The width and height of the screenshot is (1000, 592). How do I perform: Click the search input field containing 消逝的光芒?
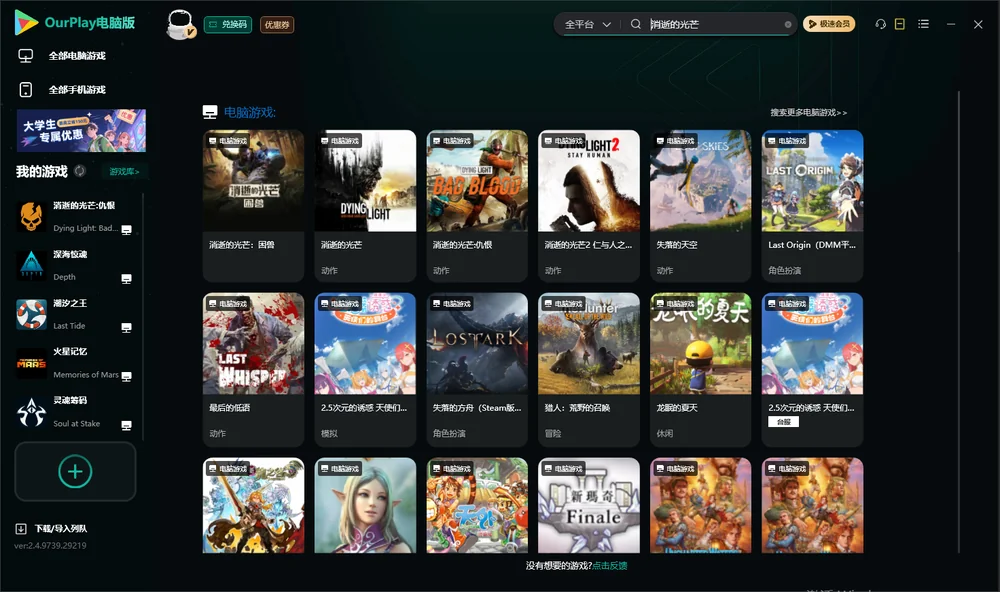(714, 24)
